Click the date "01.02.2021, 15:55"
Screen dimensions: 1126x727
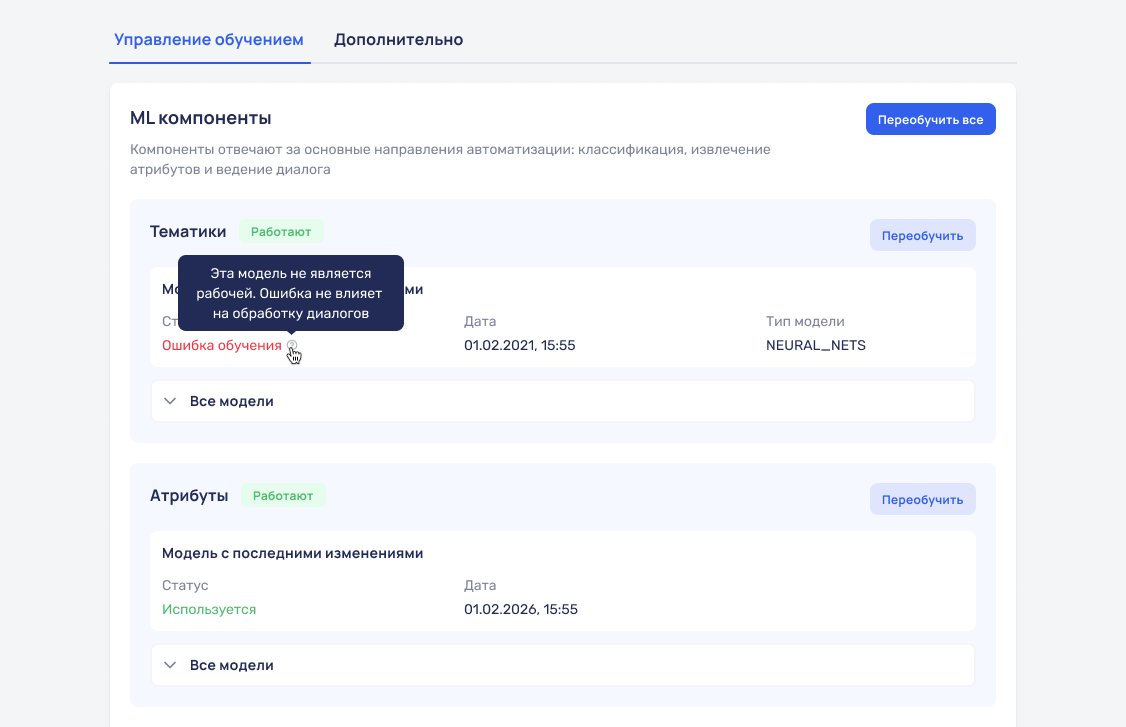(x=520, y=345)
